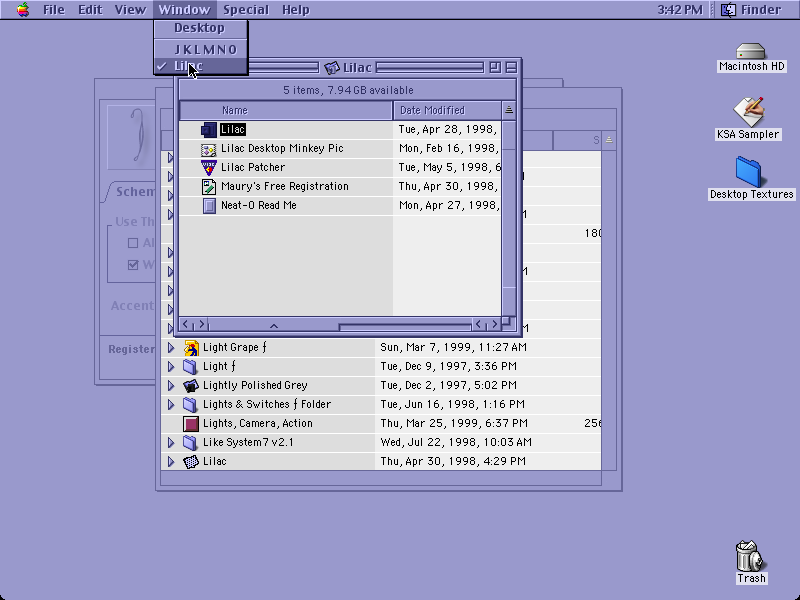Viewport: 800px width, 600px height.
Task: Click Neat-O Read Me file name
Action: [259, 206]
